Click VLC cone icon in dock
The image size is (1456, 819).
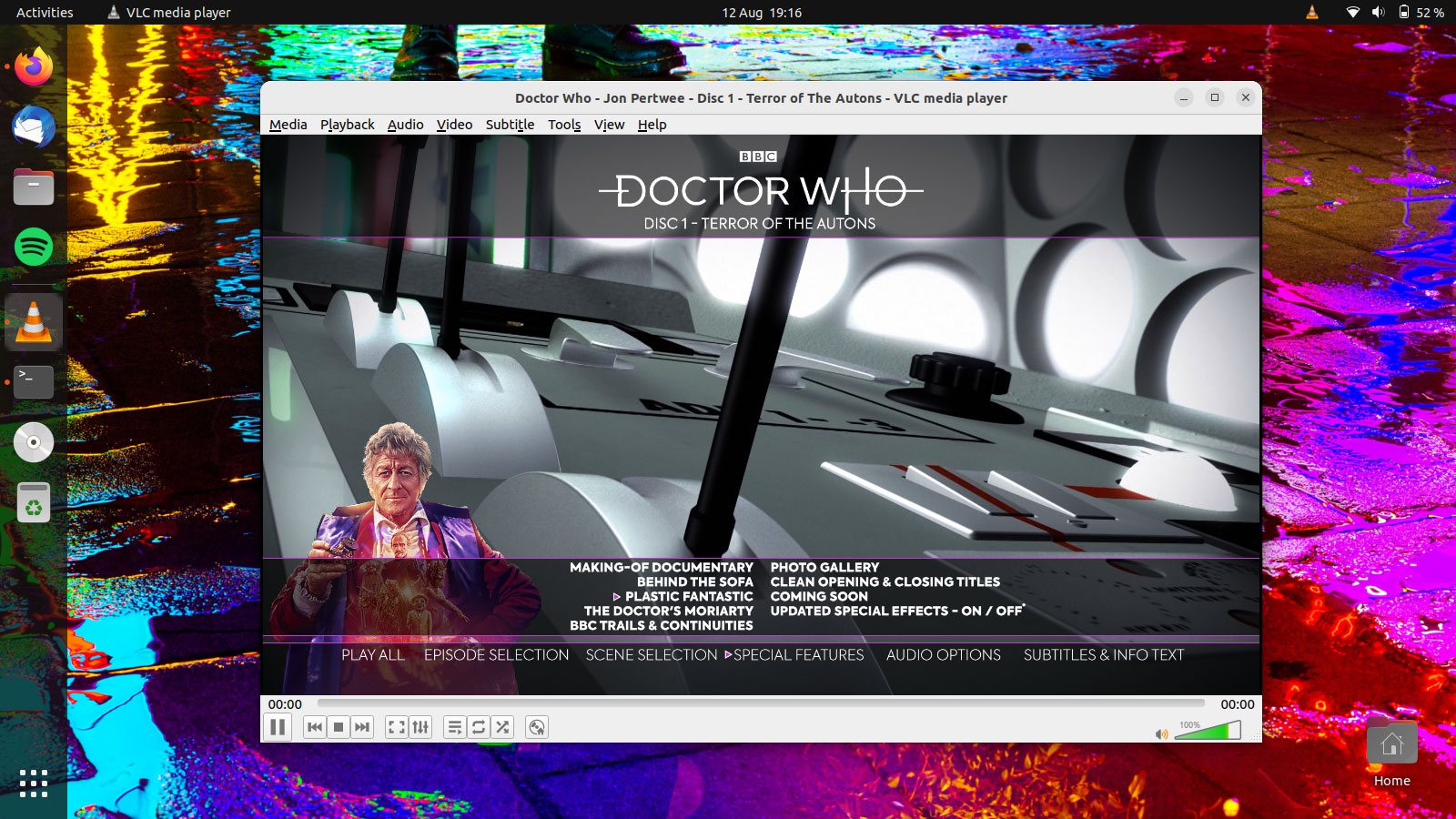click(34, 322)
